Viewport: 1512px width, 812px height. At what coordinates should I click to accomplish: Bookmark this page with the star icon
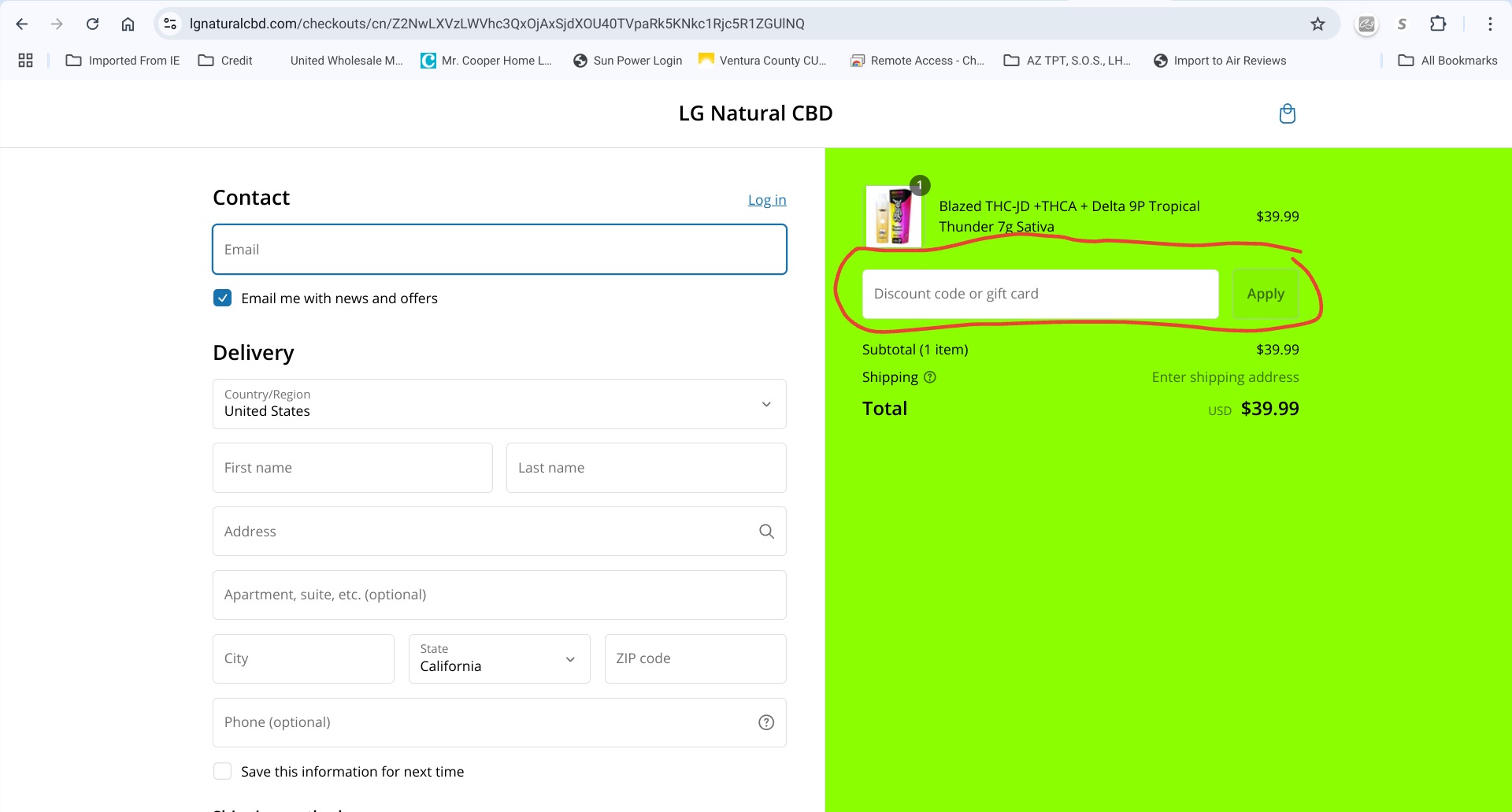[x=1317, y=24]
